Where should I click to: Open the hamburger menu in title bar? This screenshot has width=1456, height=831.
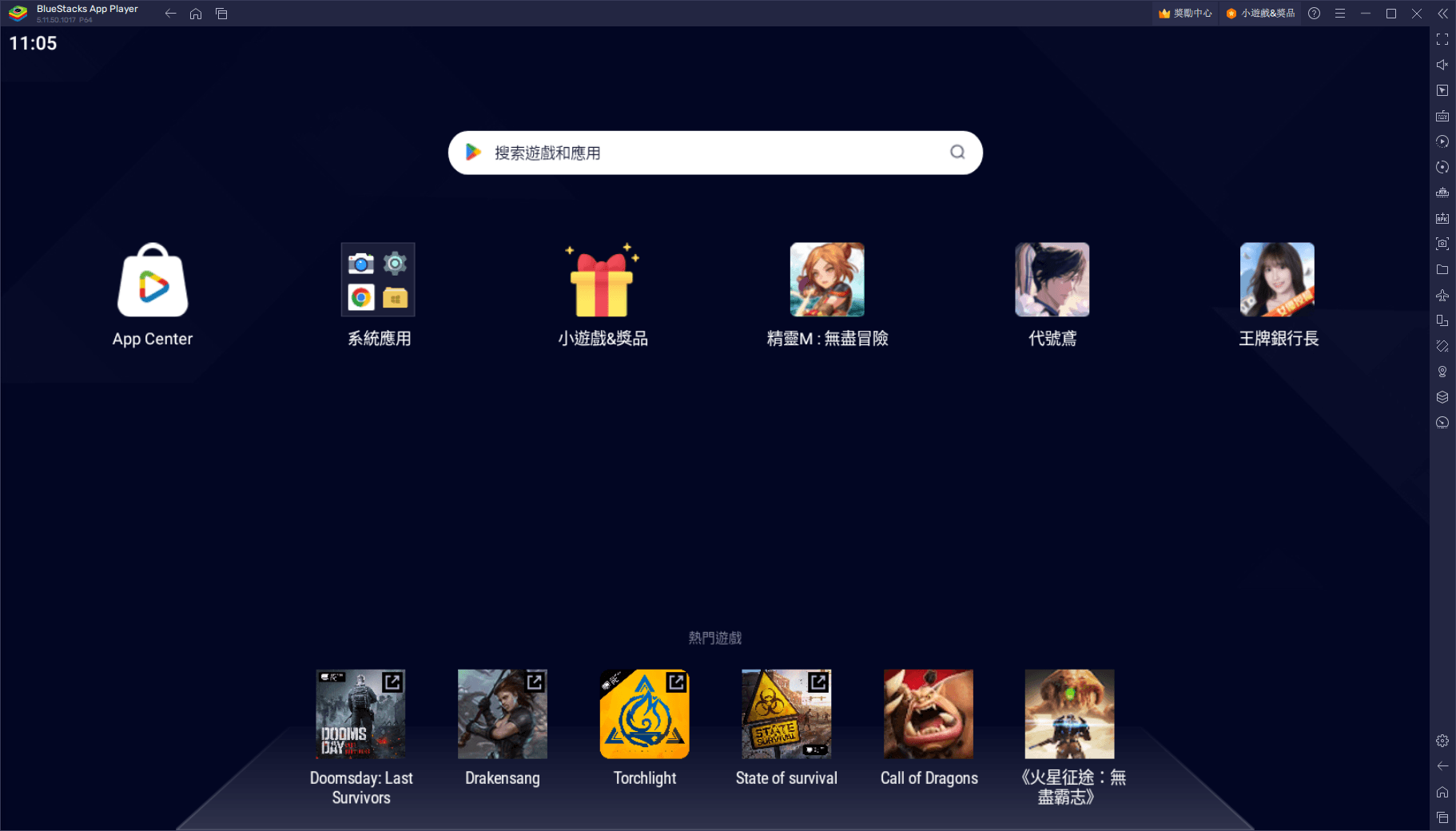(x=1340, y=14)
